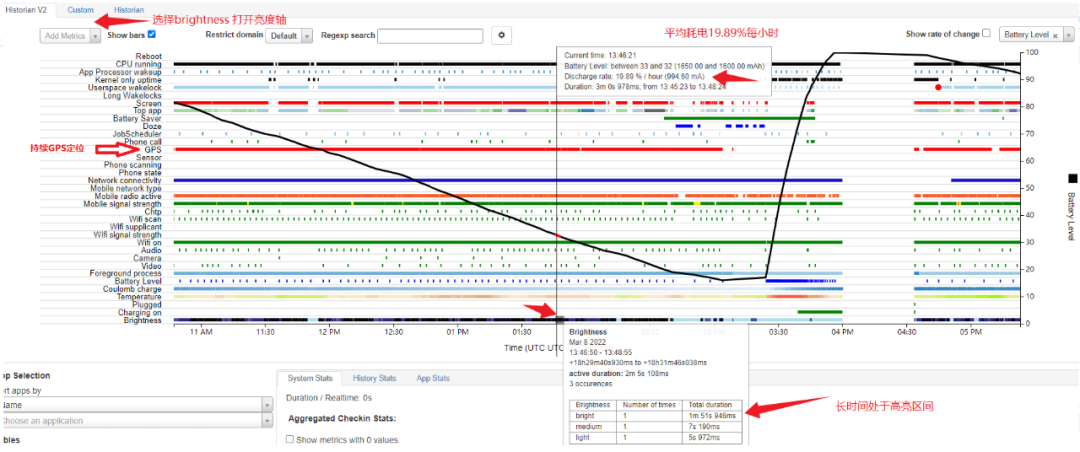Click the Wifi scan row label
This screenshot has height=452, width=1080.
[145, 219]
